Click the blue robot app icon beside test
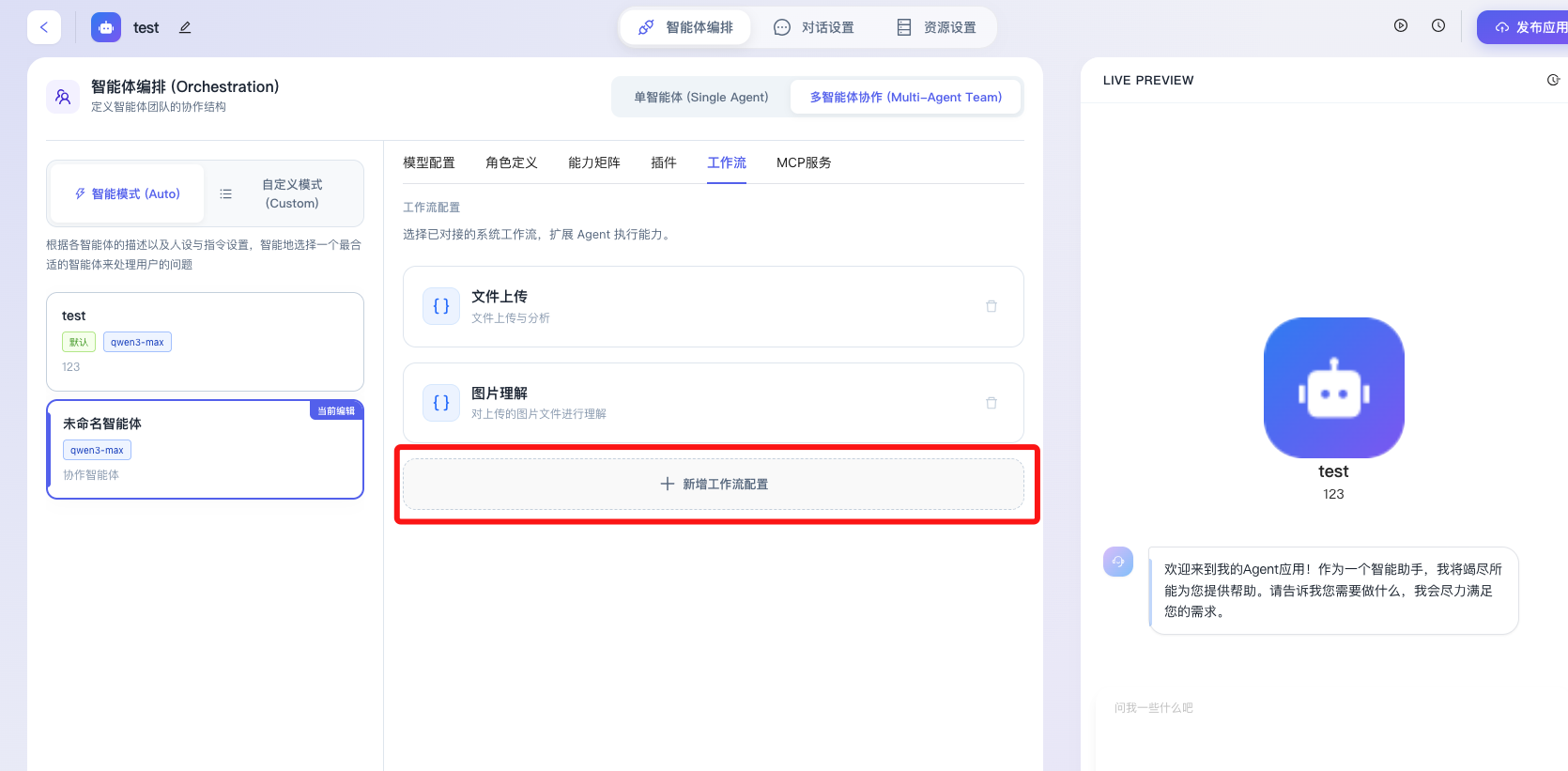The width and height of the screenshot is (1568, 771). (x=106, y=27)
